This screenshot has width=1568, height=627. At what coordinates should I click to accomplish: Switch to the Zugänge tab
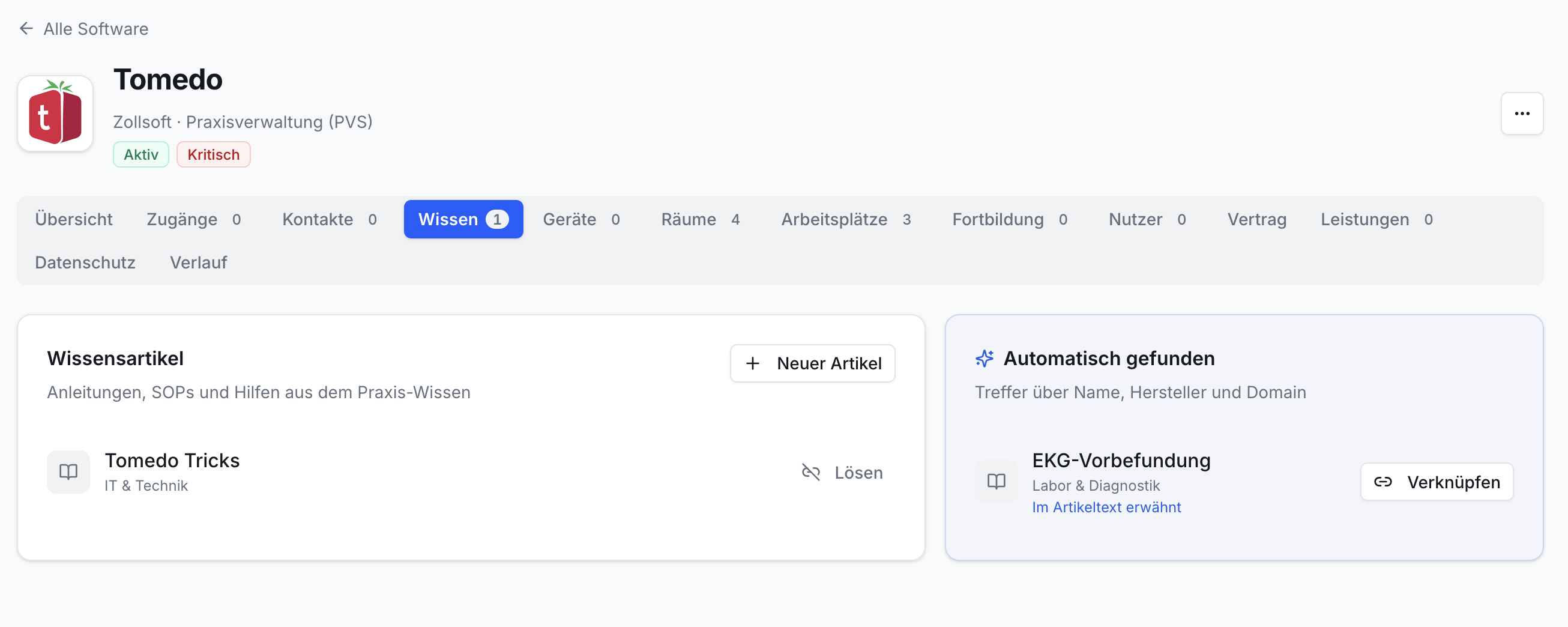coord(193,219)
